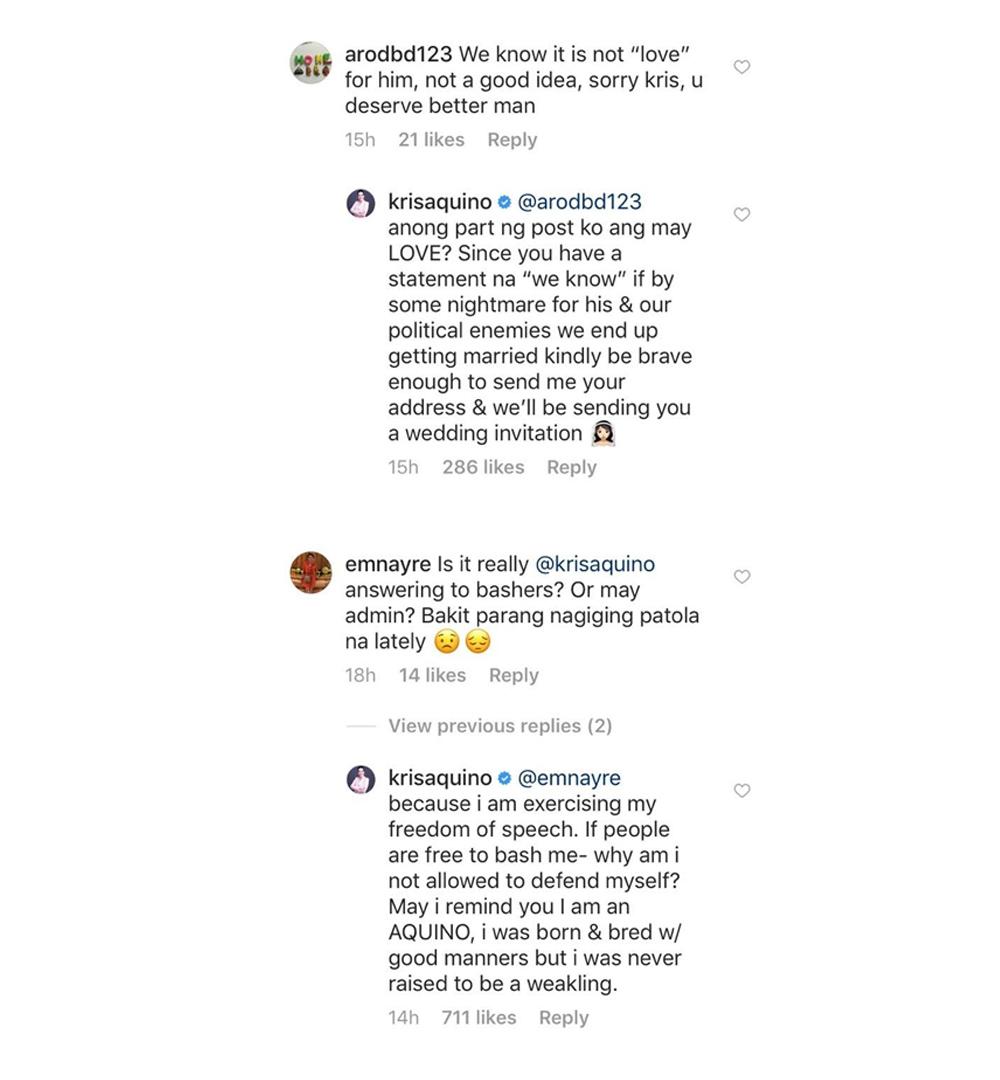Screen dimensions: 1000x1080
Task: Show who gave 711 likes
Action: pos(478,1017)
